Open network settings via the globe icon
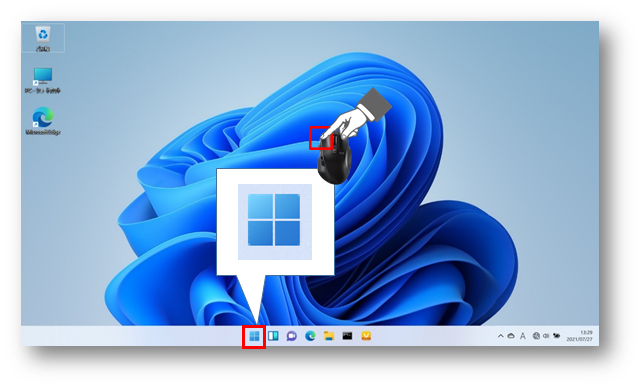This screenshot has width=641, height=388. click(x=536, y=336)
